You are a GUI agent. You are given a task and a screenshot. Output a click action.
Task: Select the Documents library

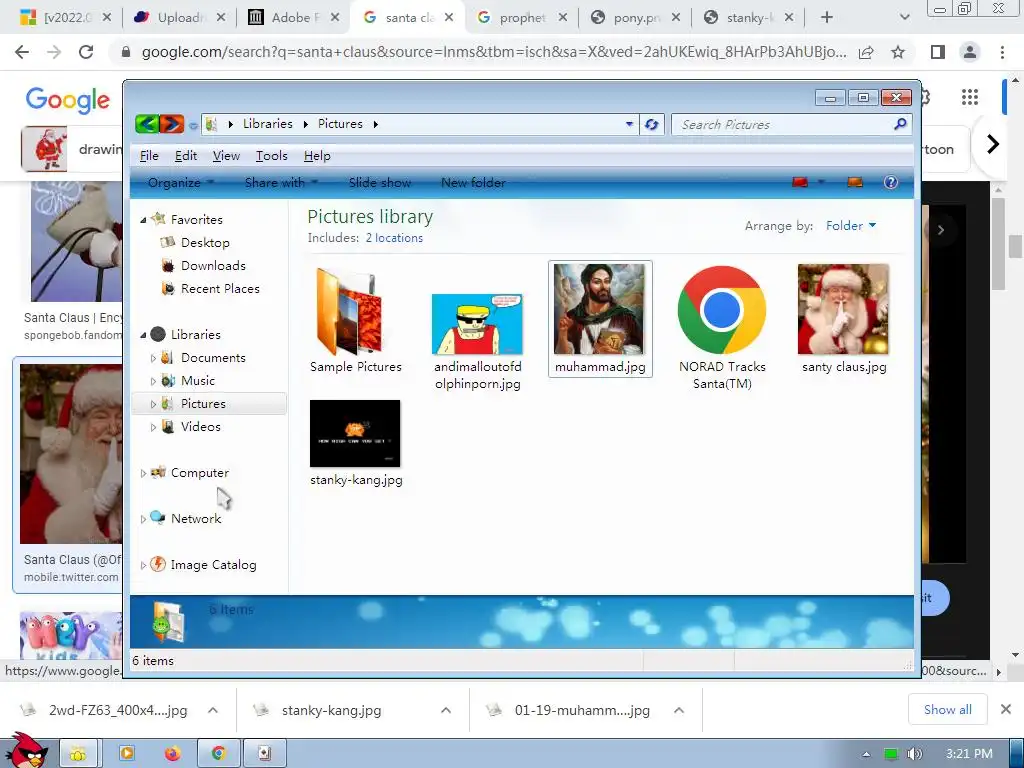coord(213,357)
